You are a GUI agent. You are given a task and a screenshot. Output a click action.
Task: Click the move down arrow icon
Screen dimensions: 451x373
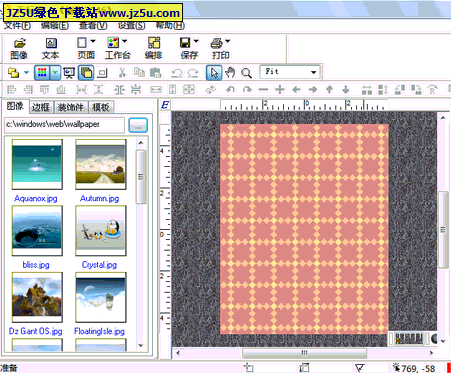pos(346,89)
